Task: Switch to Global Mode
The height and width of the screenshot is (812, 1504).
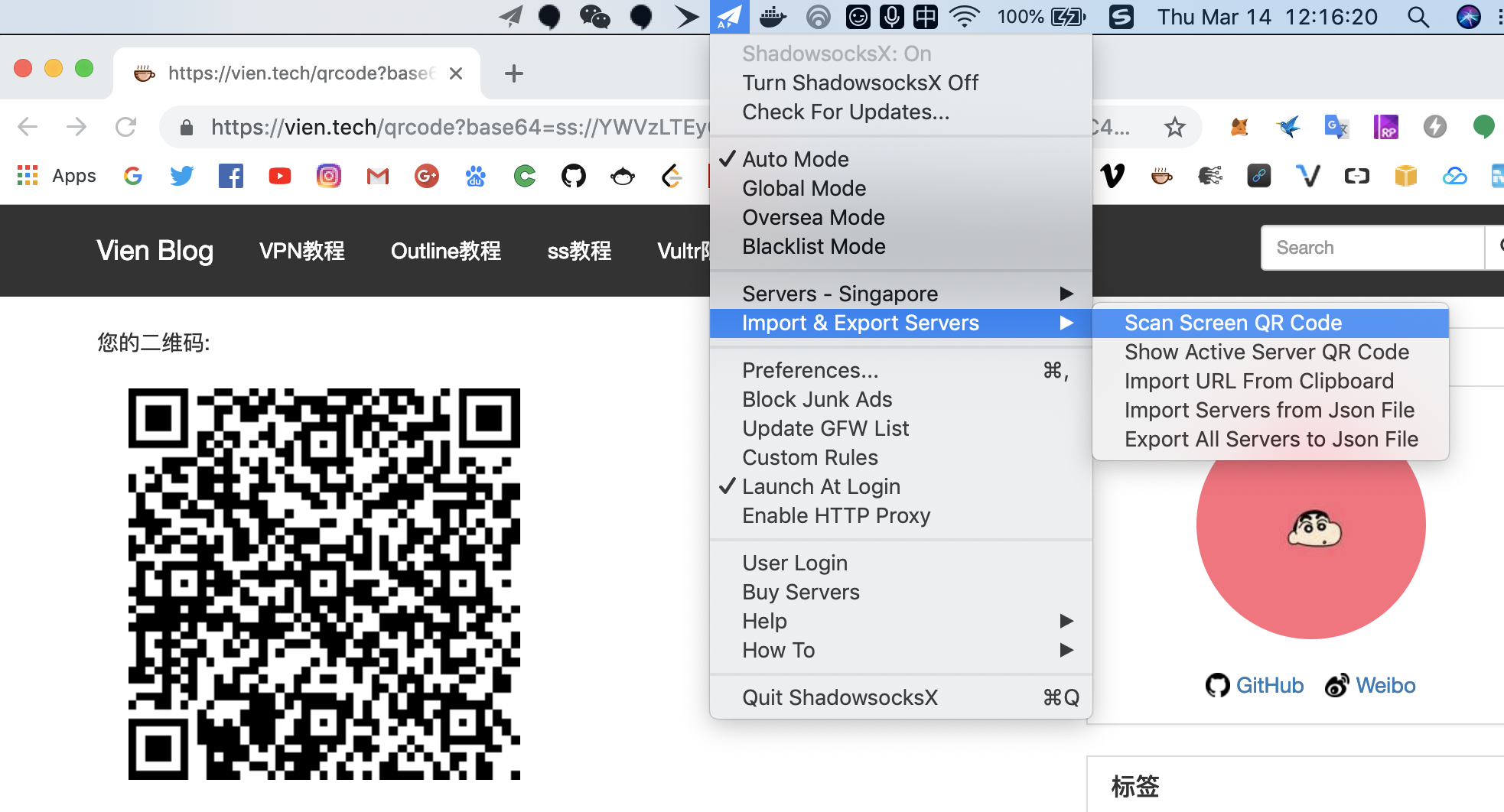Action: click(x=901, y=188)
